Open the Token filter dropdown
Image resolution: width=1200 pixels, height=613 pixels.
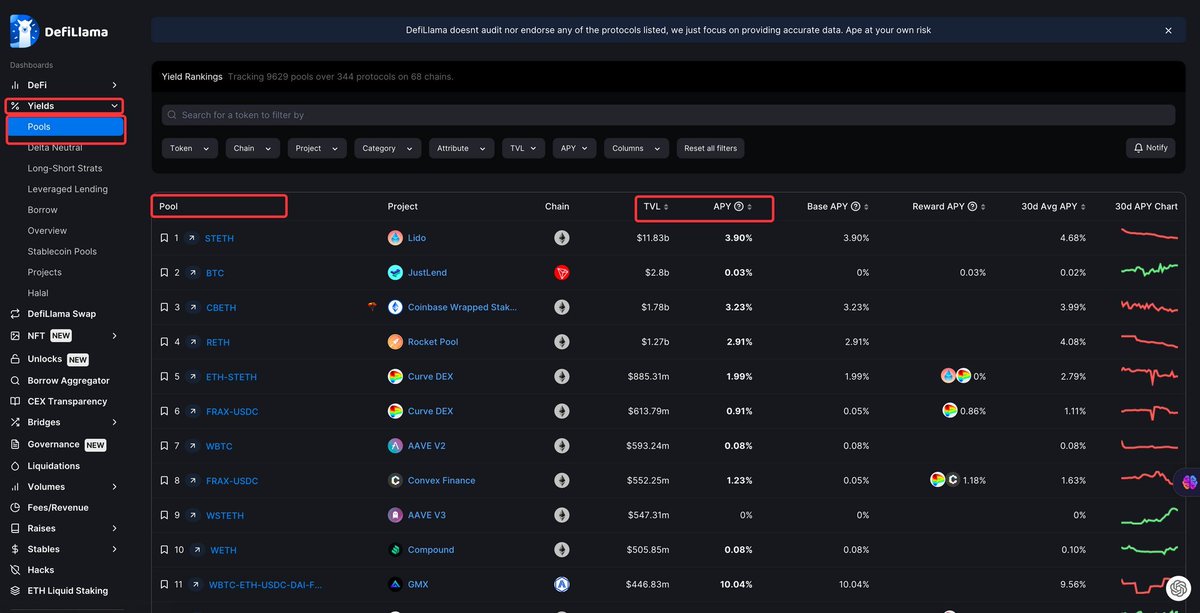pos(190,148)
